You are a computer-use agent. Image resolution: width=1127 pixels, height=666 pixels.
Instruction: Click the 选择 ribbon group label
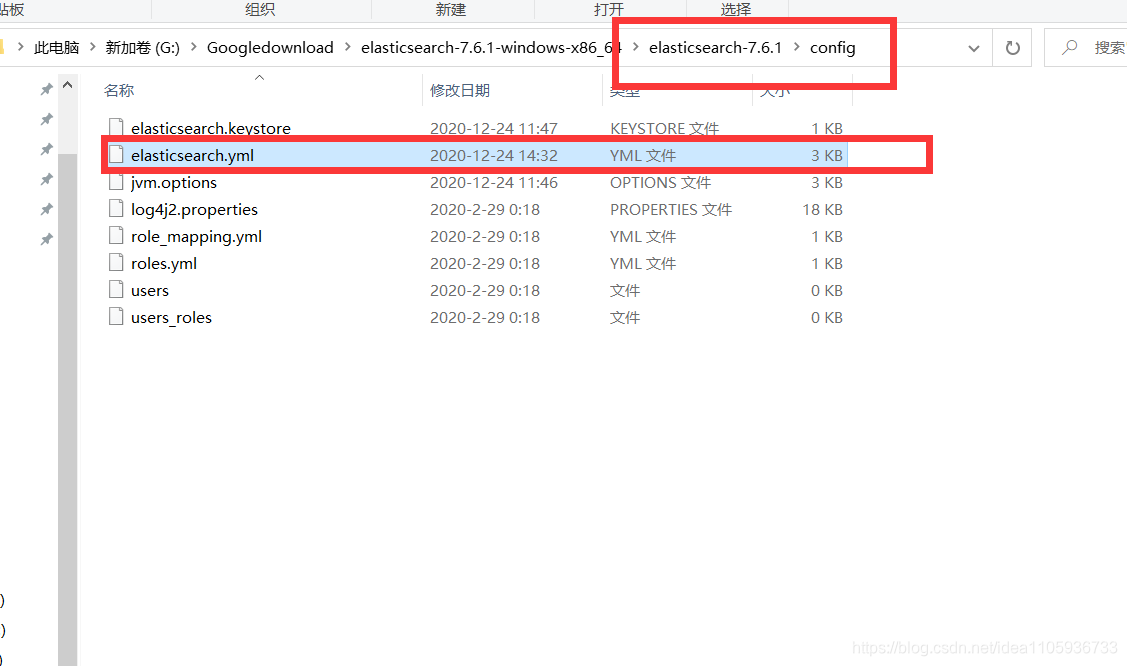click(x=736, y=9)
